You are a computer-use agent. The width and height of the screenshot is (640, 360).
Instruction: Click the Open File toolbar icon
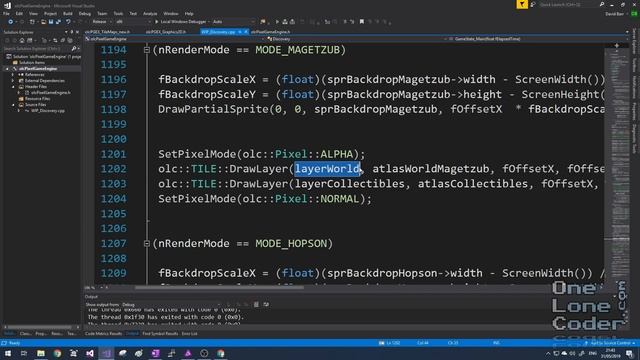tap(43, 22)
